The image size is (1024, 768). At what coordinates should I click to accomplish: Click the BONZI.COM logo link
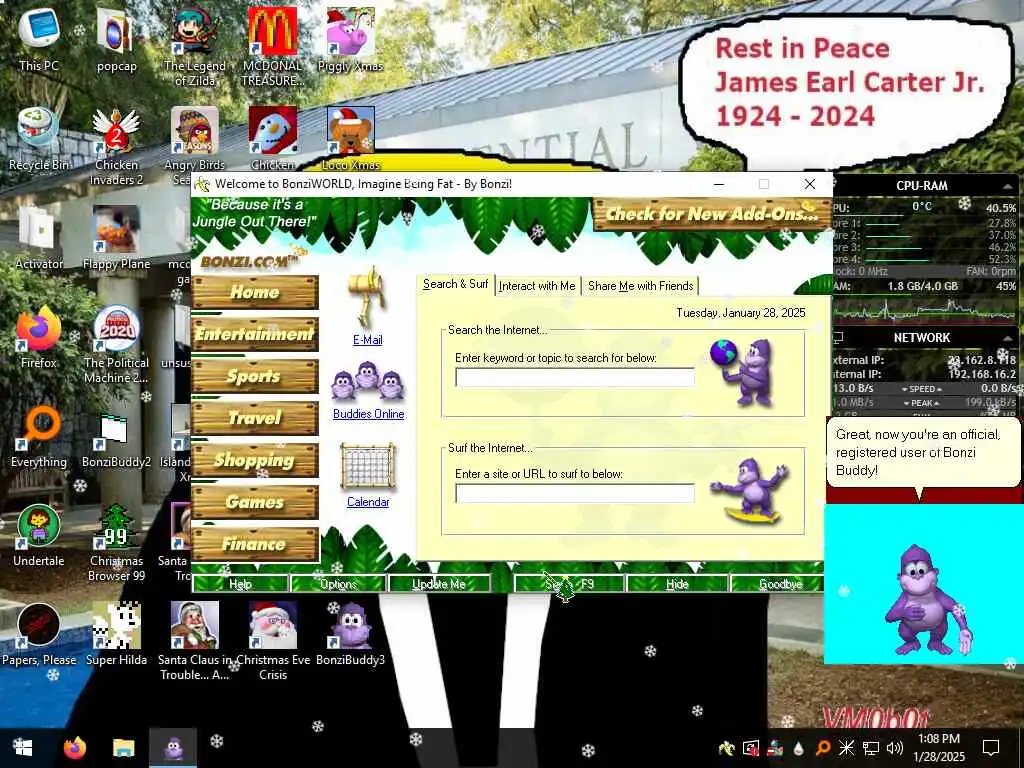point(251,261)
